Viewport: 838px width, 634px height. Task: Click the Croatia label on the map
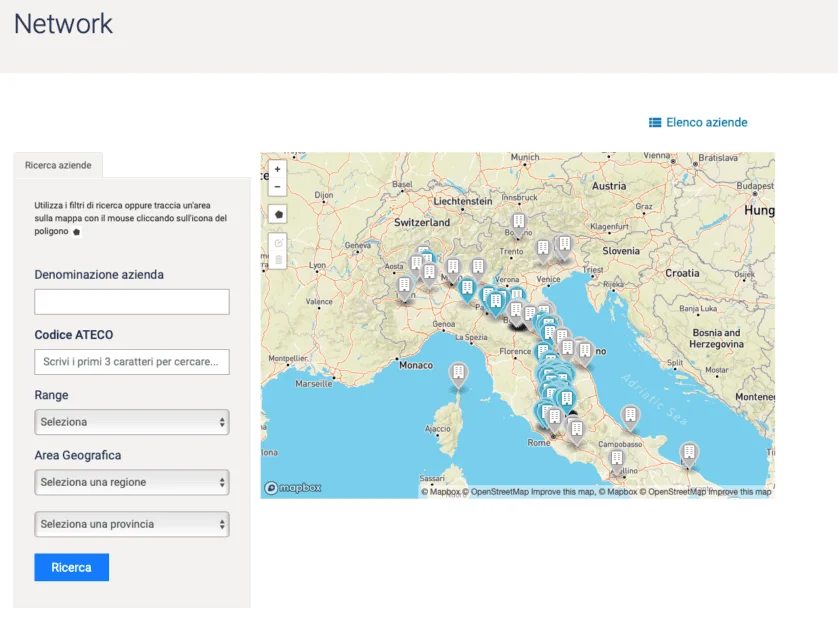[682, 273]
